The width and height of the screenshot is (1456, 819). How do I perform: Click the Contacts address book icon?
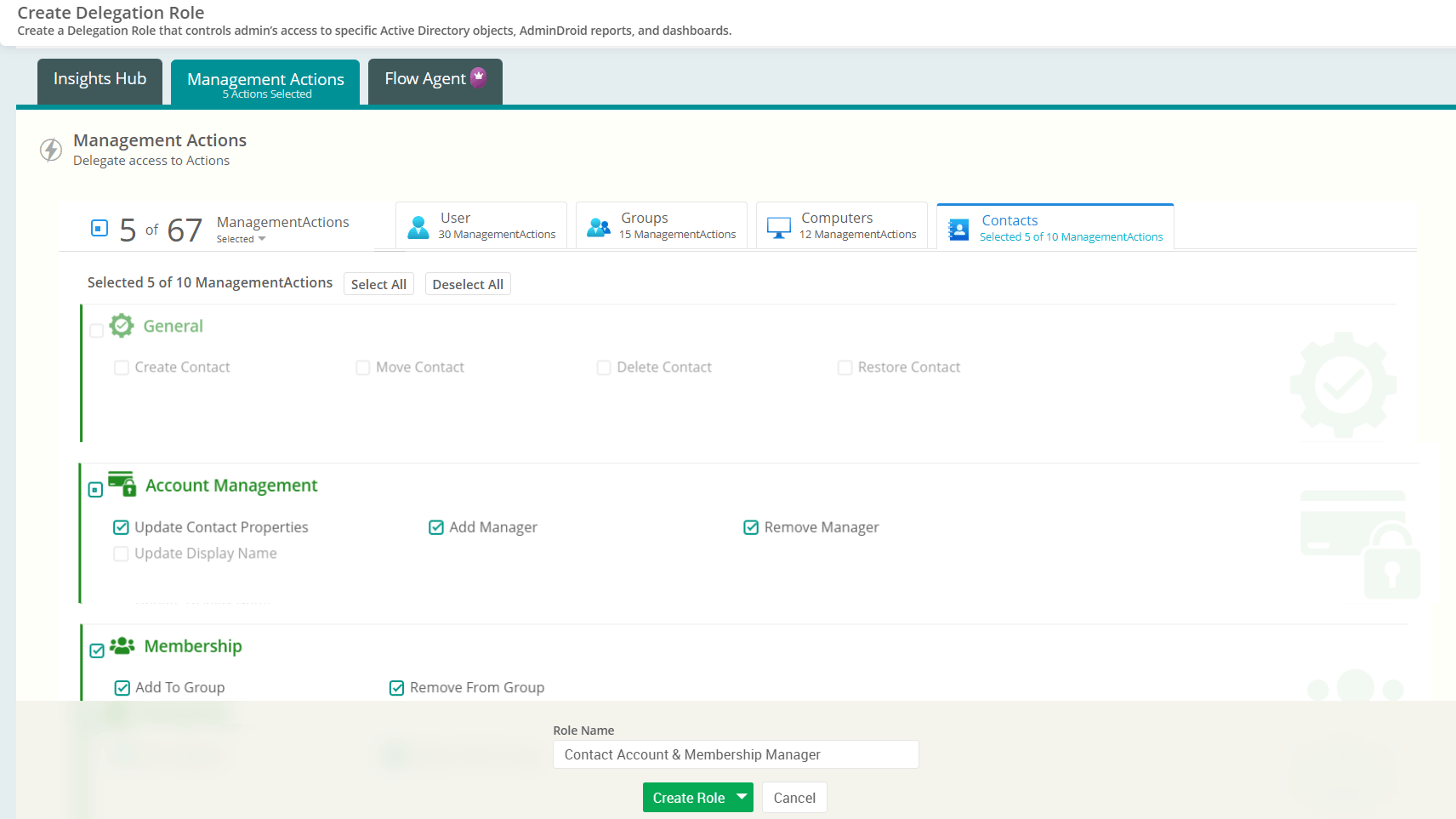(x=958, y=230)
